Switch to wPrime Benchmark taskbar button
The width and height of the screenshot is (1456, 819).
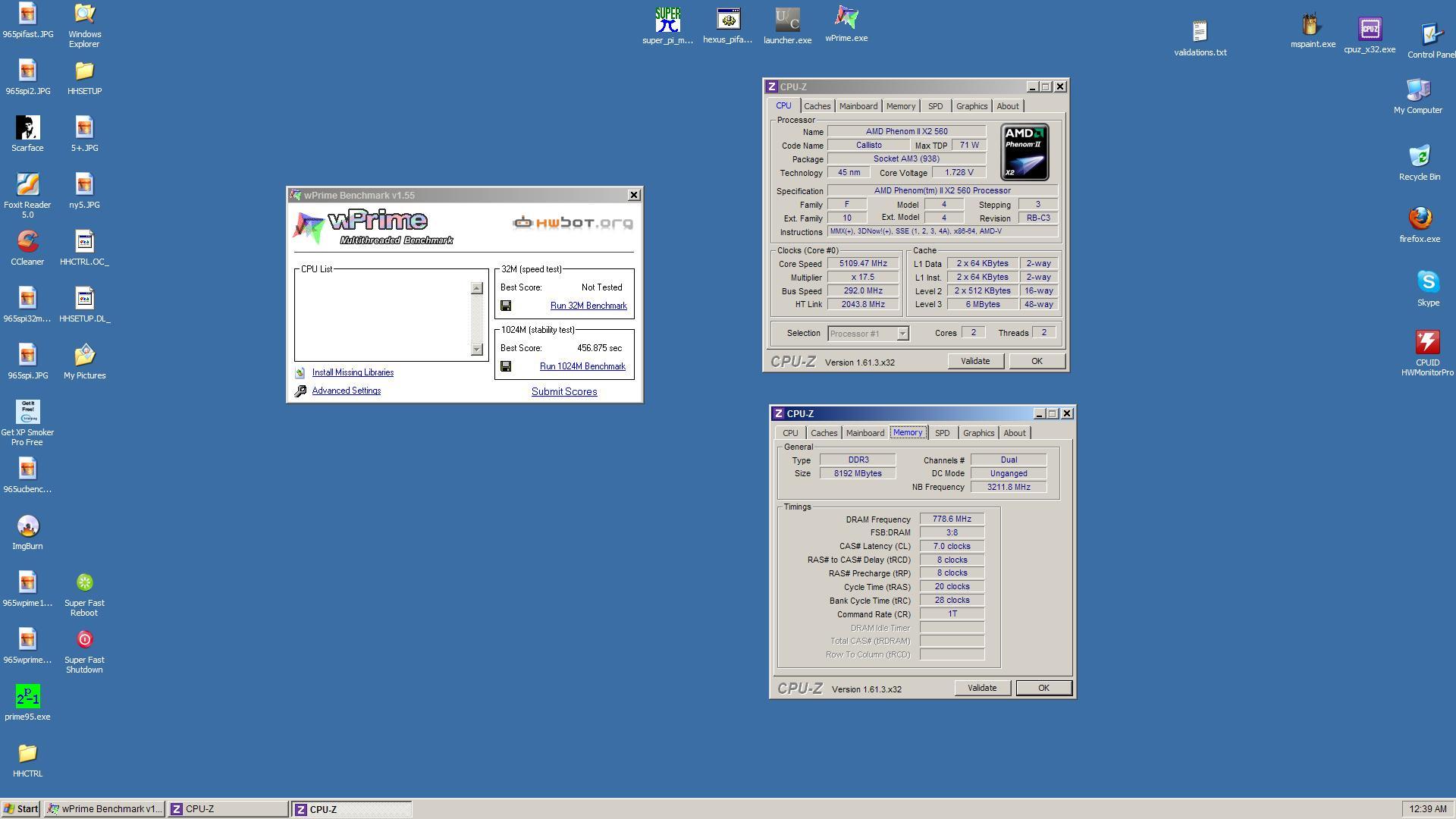(x=104, y=809)
